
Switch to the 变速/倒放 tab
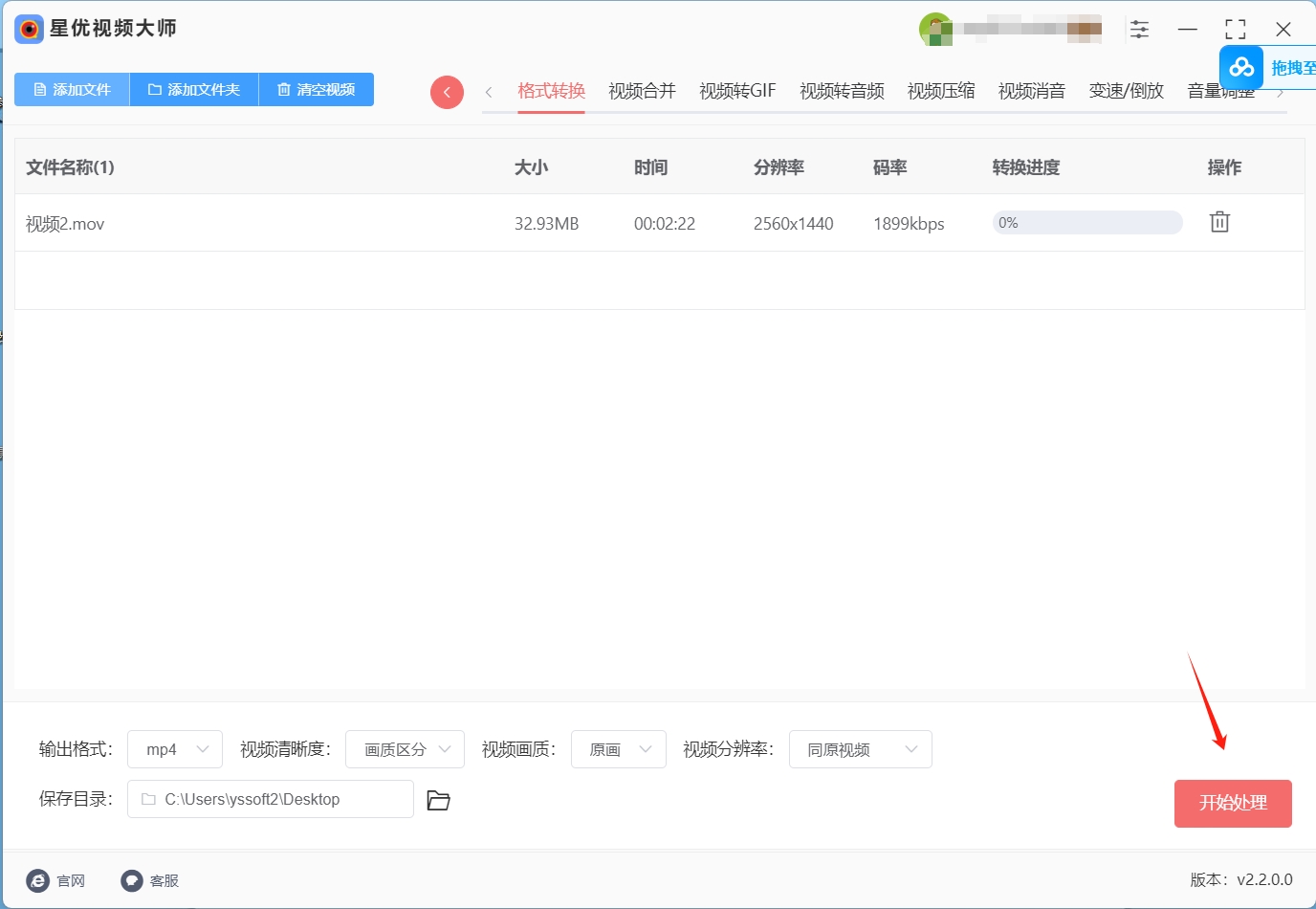[1126, 91]
